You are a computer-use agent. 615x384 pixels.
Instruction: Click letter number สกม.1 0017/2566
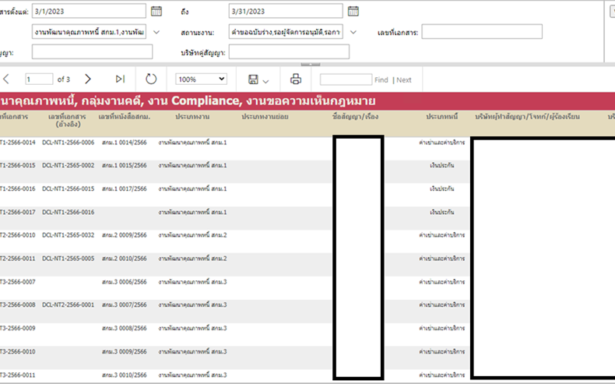124,189
